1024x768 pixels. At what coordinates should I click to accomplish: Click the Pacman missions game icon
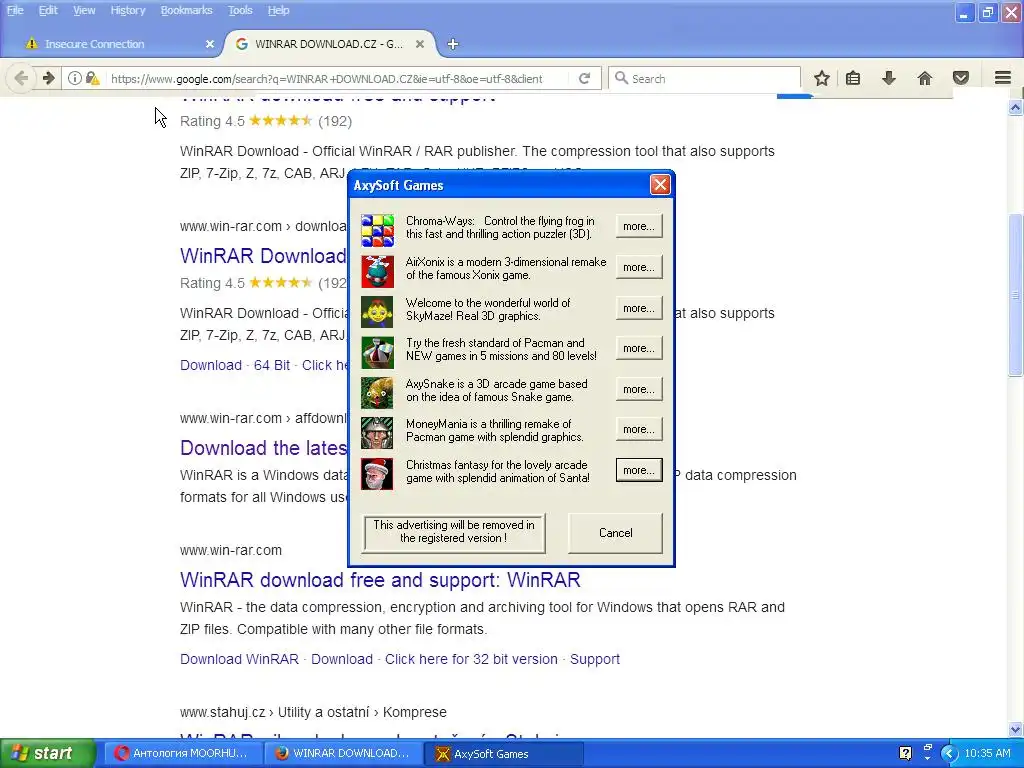[377, 352]
